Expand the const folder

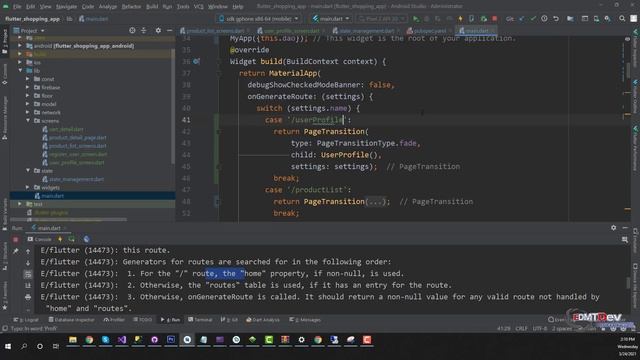point(28,79)
